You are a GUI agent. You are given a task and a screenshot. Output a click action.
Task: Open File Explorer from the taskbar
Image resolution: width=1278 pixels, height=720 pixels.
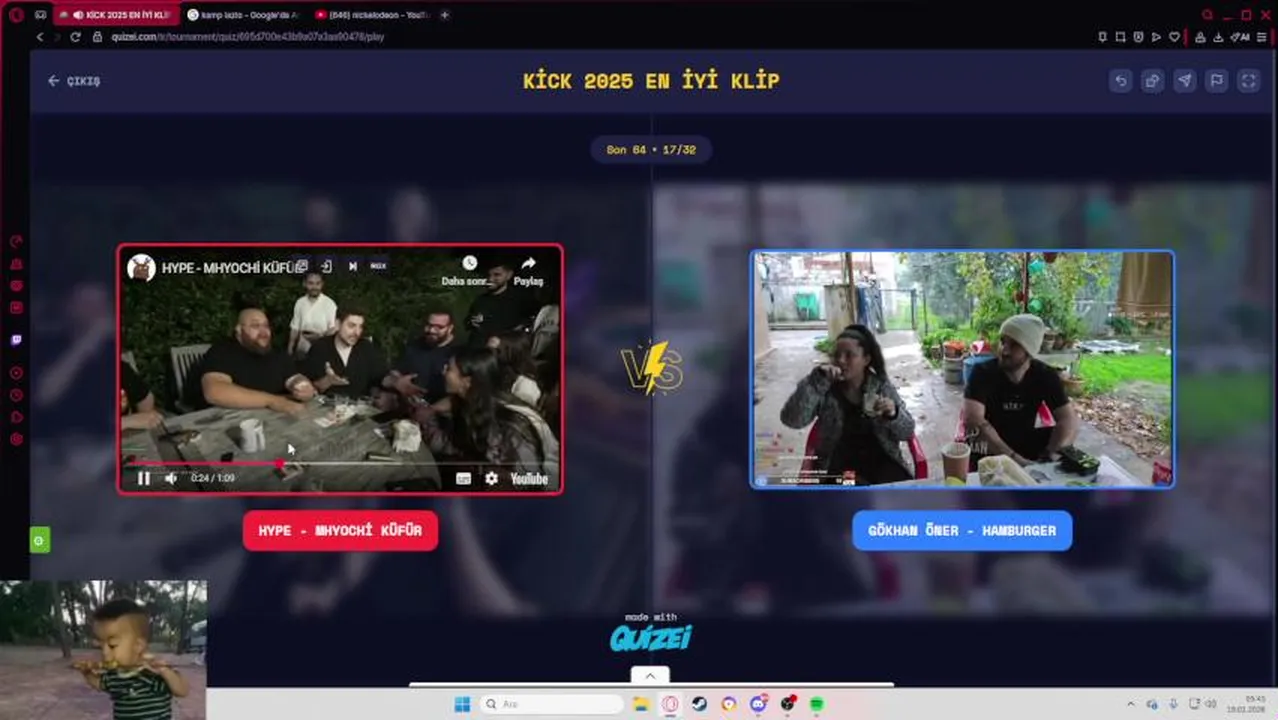click(x=640, y=704)
